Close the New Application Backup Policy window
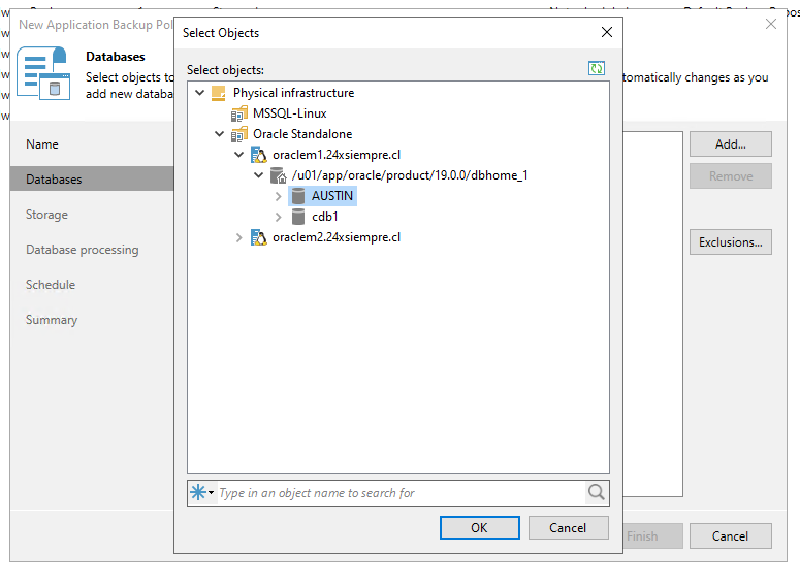This screenshot has height=586, width=800. [770, 24]
